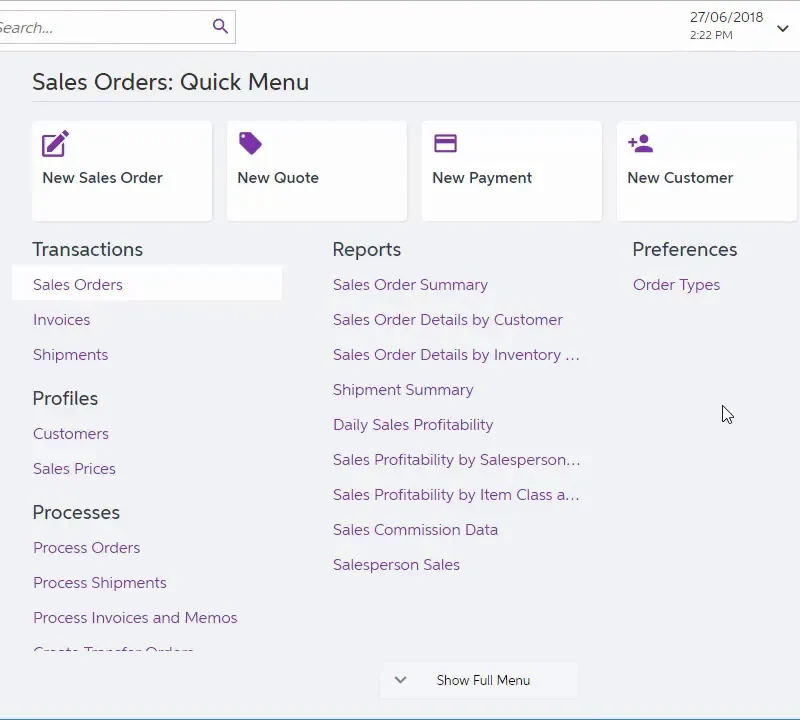Click the New Sales Order pencil icon

[55, 143]
